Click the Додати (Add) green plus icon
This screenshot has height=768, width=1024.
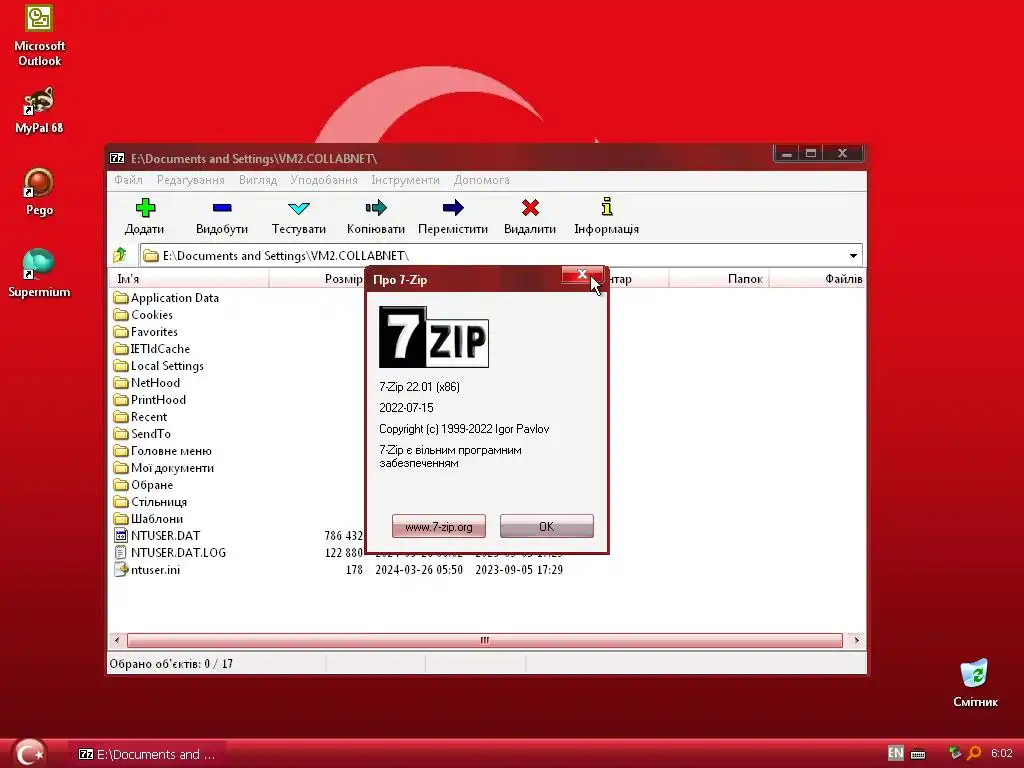coord(145,208)
